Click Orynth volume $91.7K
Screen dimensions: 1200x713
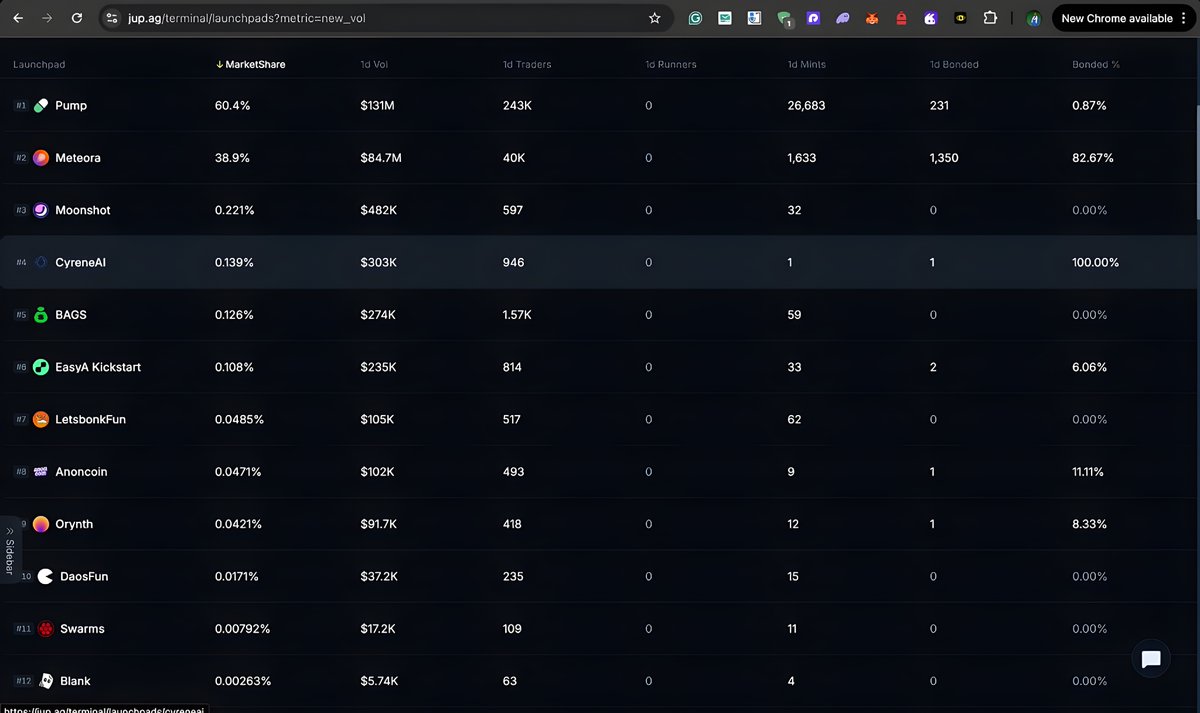click(379, 524)
